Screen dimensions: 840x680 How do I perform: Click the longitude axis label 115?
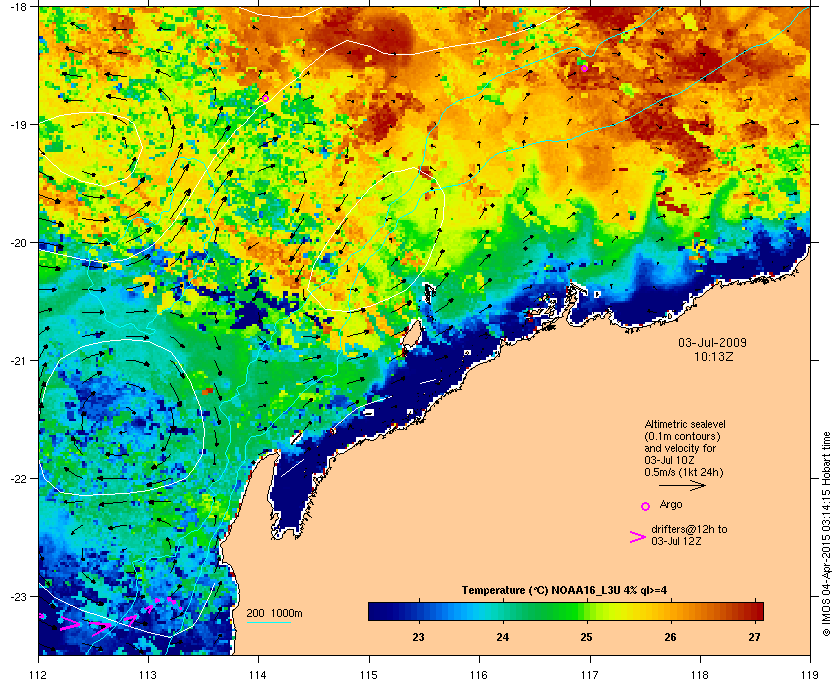[369, 674]
